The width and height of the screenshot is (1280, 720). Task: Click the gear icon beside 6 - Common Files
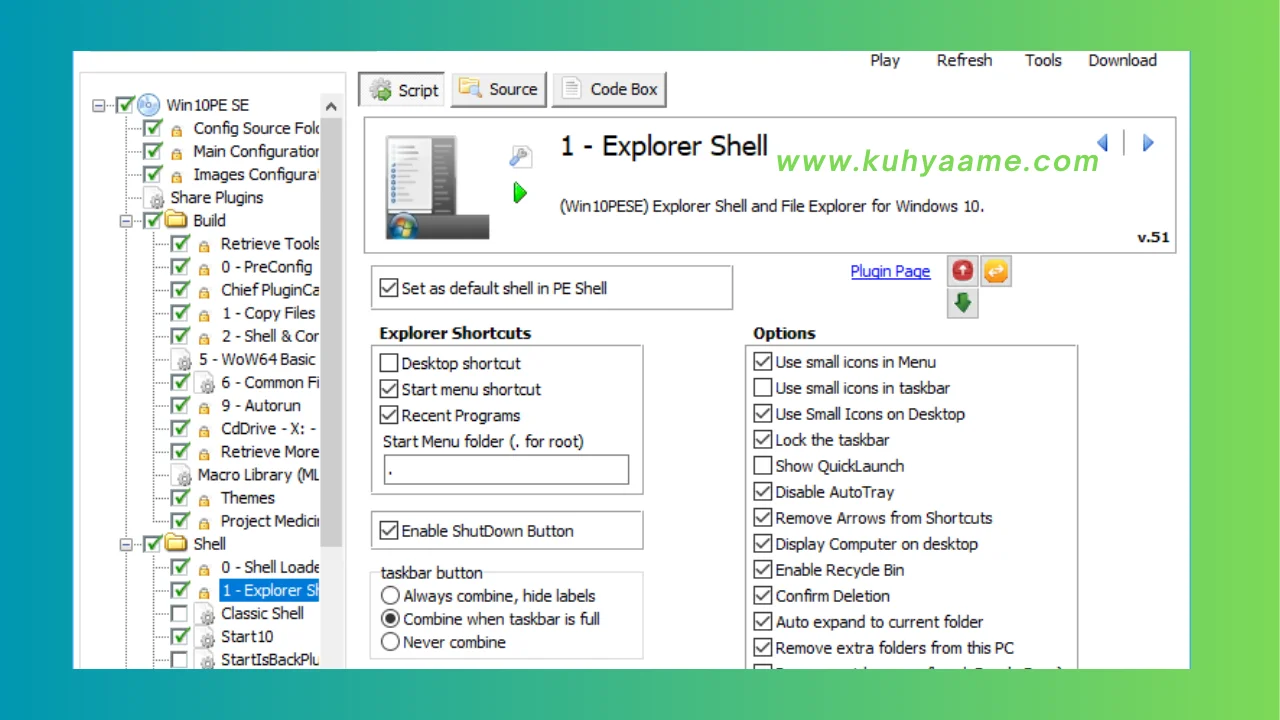205,383
